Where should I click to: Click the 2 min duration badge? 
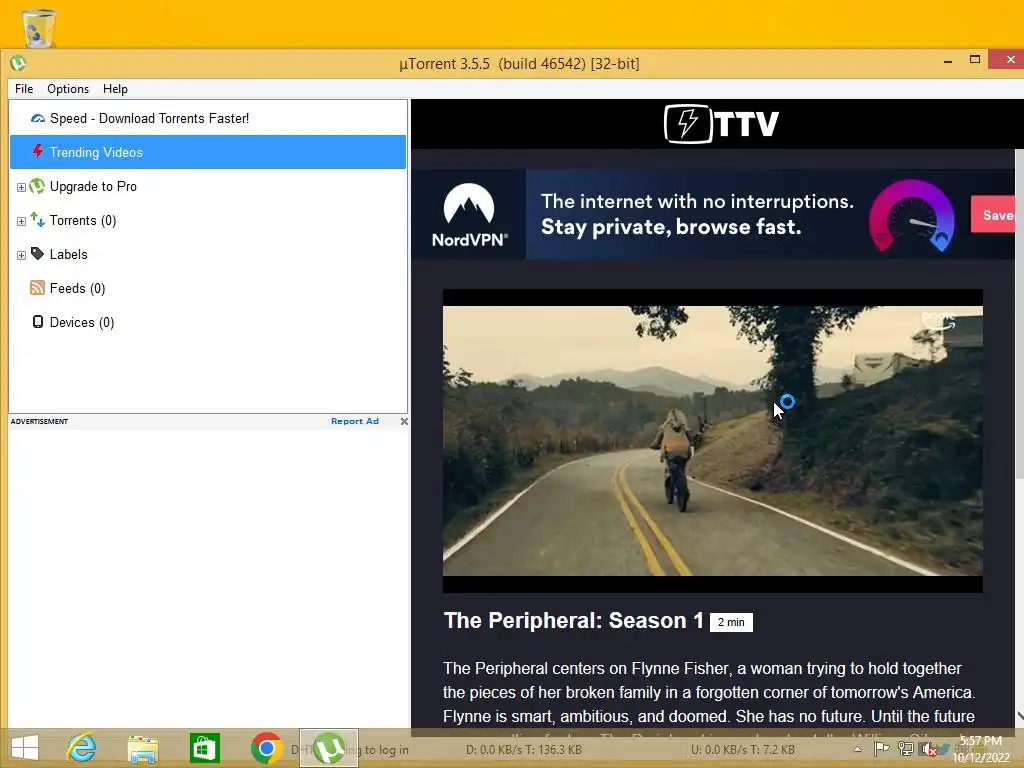[x=731, y=622]
